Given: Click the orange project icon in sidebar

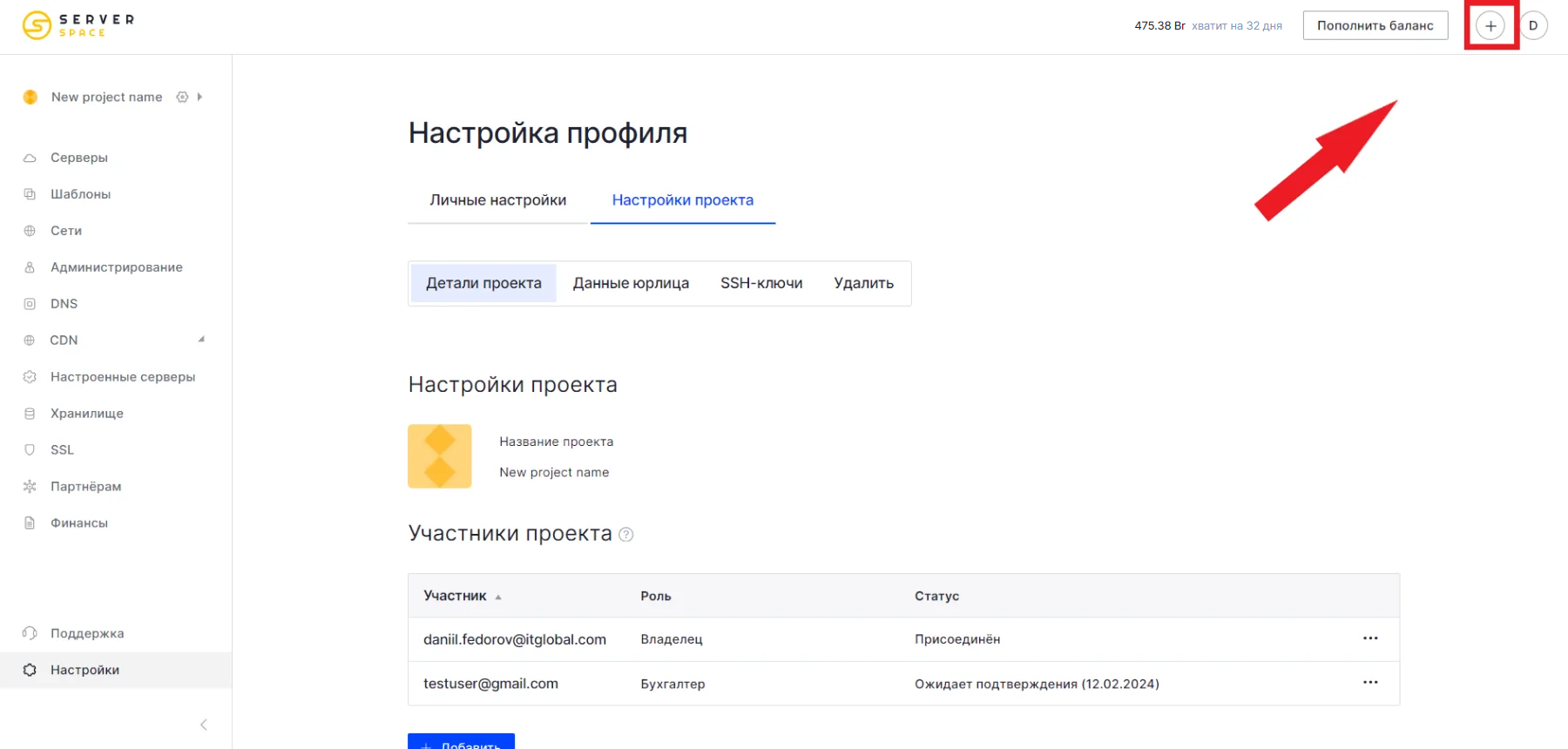Looking at the screenshot, I should pos(30,97).
